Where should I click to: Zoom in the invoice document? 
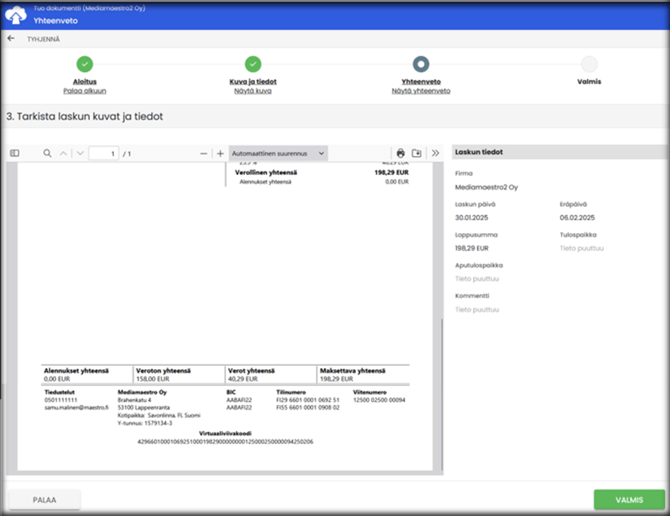pyautogui.click(x=220, y=153)
